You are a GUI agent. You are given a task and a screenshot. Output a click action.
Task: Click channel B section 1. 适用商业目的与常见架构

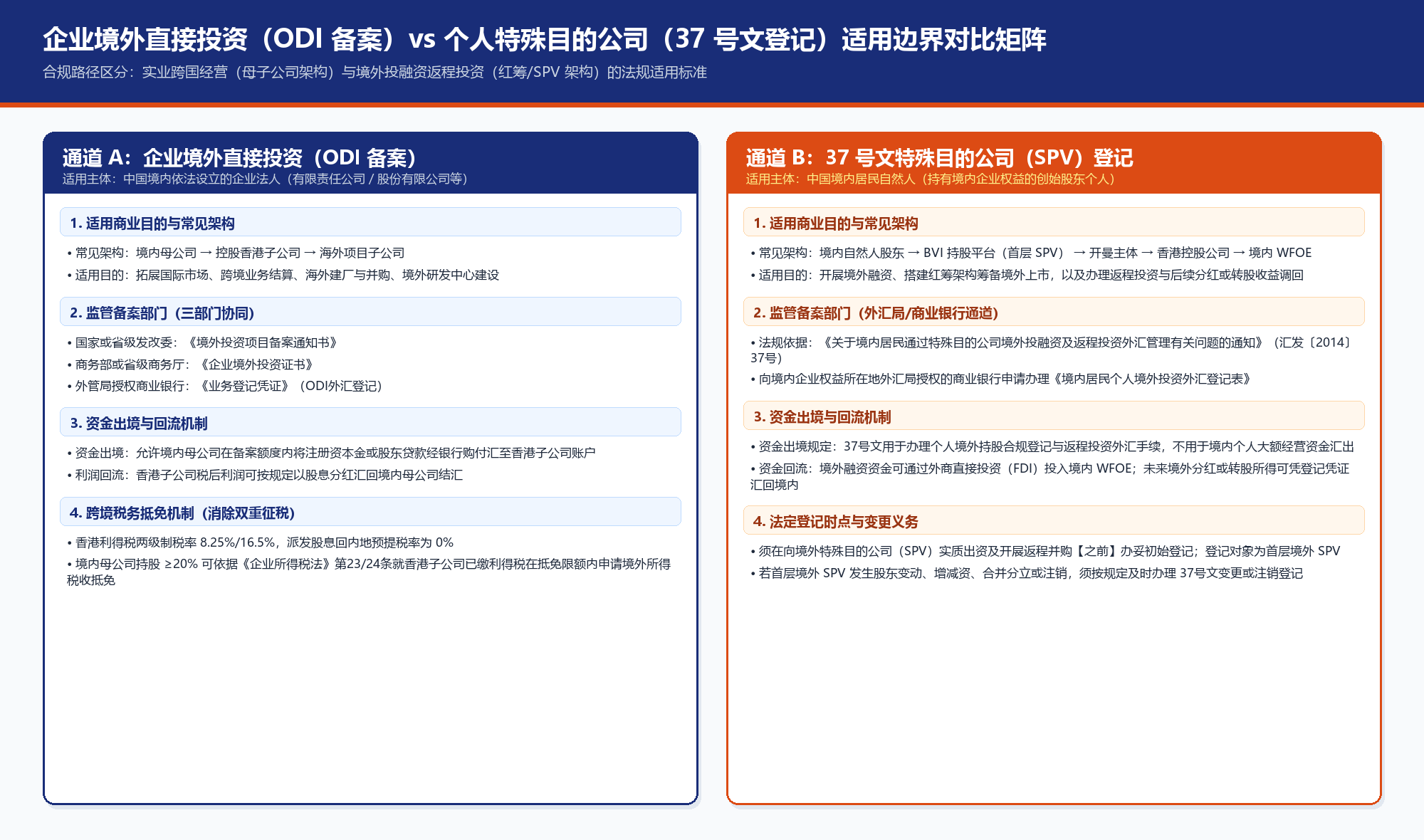1054,222
